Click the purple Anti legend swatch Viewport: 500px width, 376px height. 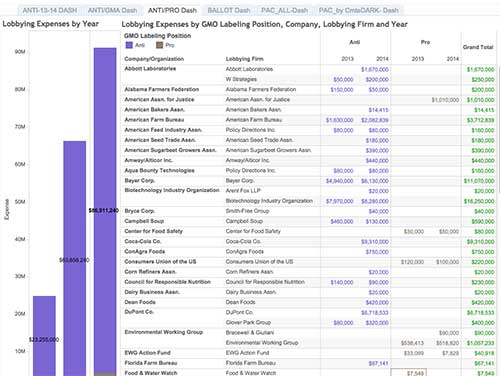click(x=129, y=45)
